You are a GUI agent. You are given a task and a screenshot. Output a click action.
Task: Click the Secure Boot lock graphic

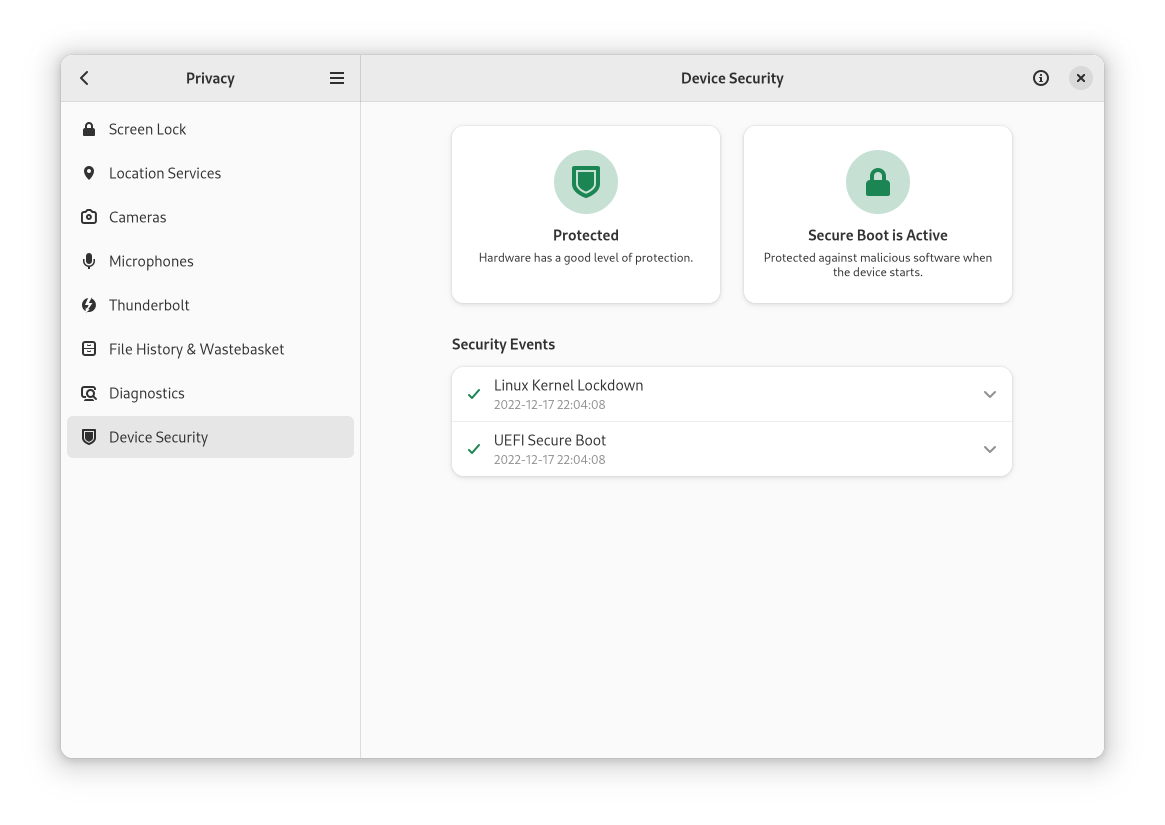[877, 182]
